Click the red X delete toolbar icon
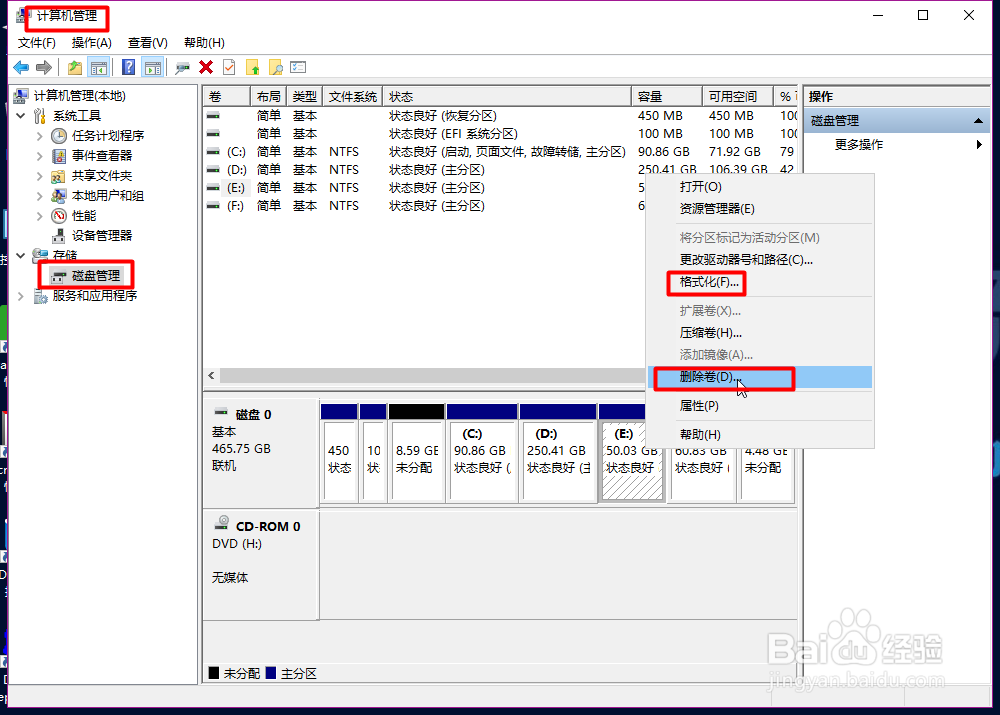Screen dimensions: 1000x715 [x=206, y=67]
